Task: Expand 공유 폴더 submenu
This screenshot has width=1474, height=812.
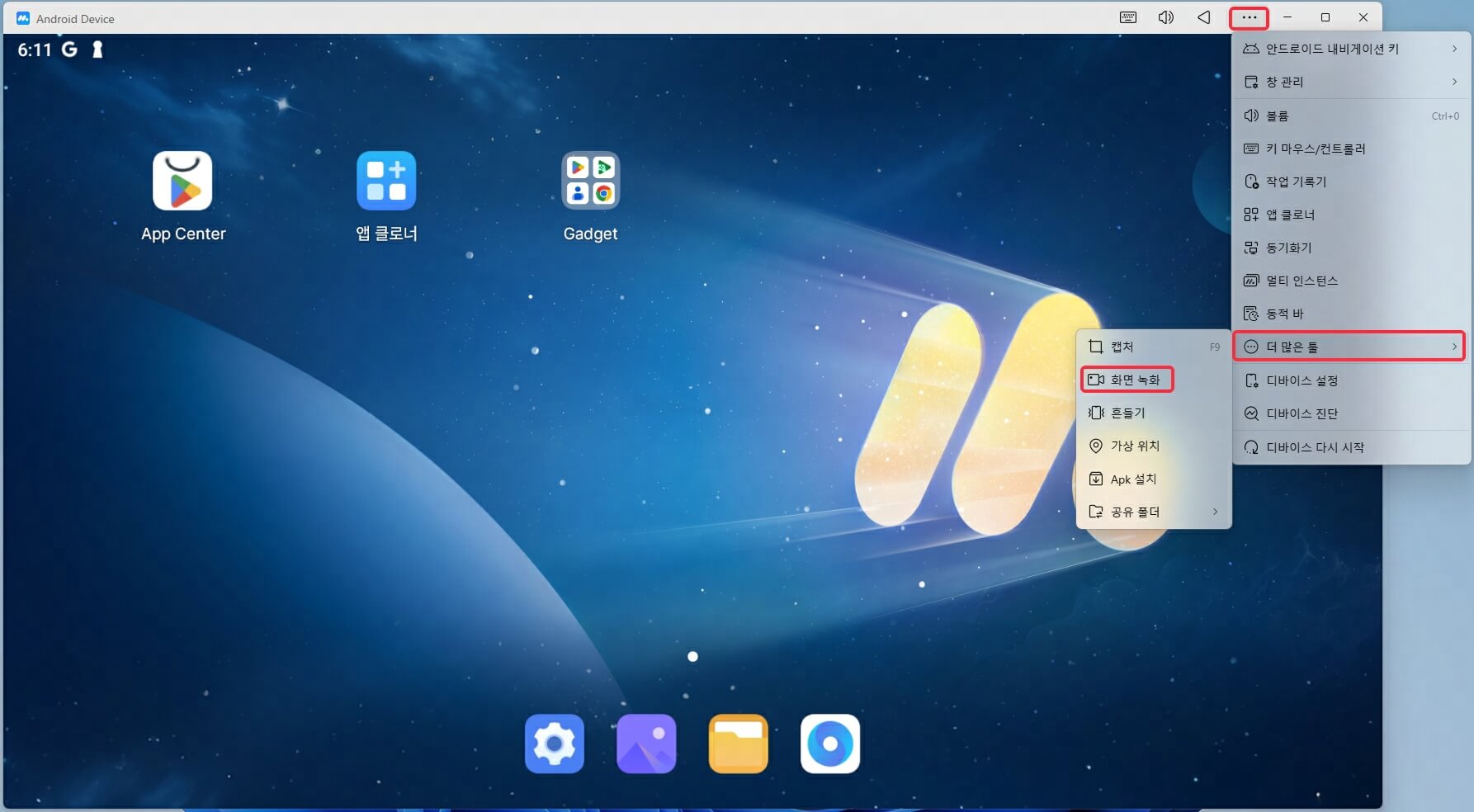Action: [x=1154, y=512]
